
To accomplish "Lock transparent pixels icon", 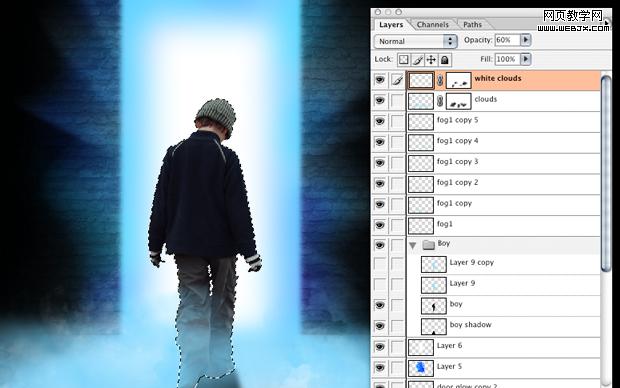I will click(403, 60).
